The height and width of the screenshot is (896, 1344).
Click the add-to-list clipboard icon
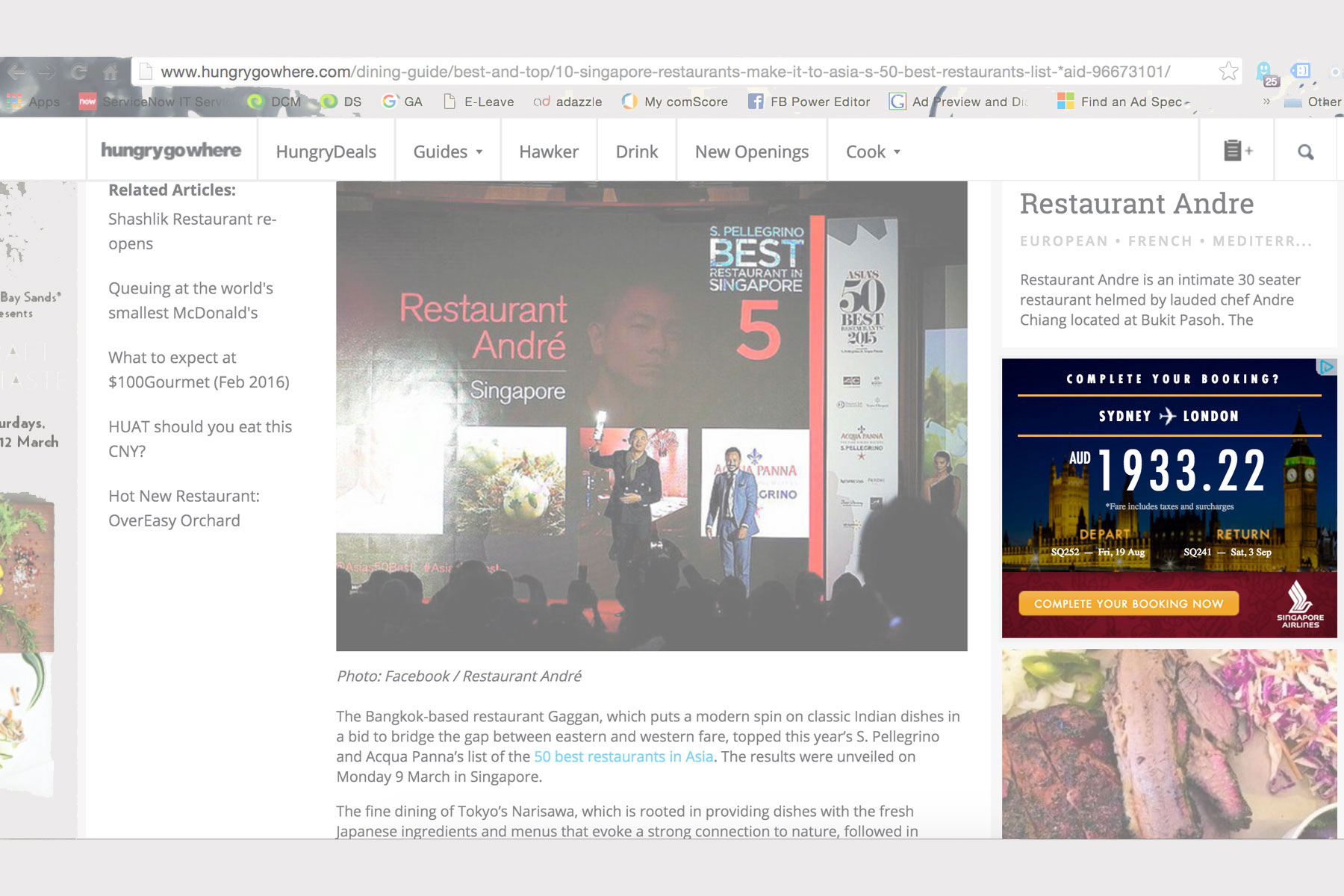point(1237,152)
